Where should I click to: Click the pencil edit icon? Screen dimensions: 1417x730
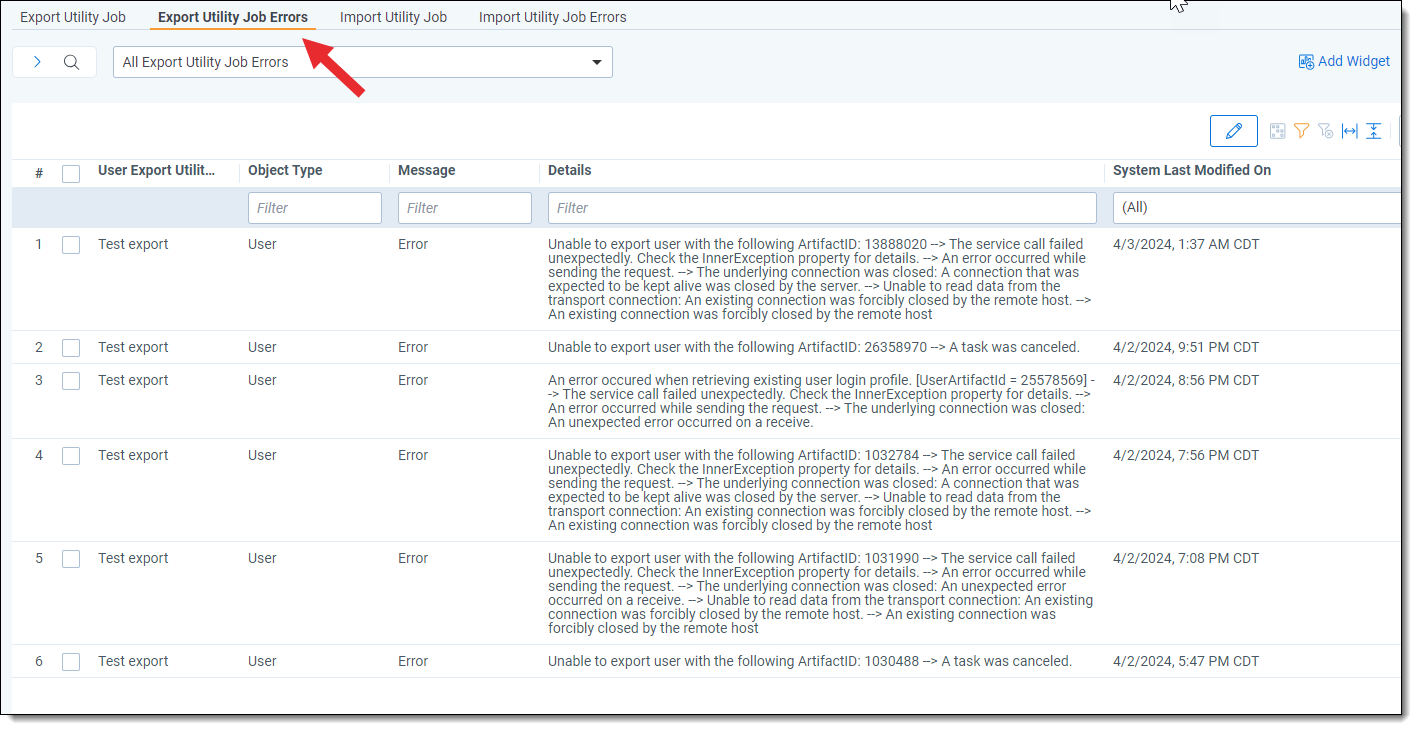[x=1233, y=131]
